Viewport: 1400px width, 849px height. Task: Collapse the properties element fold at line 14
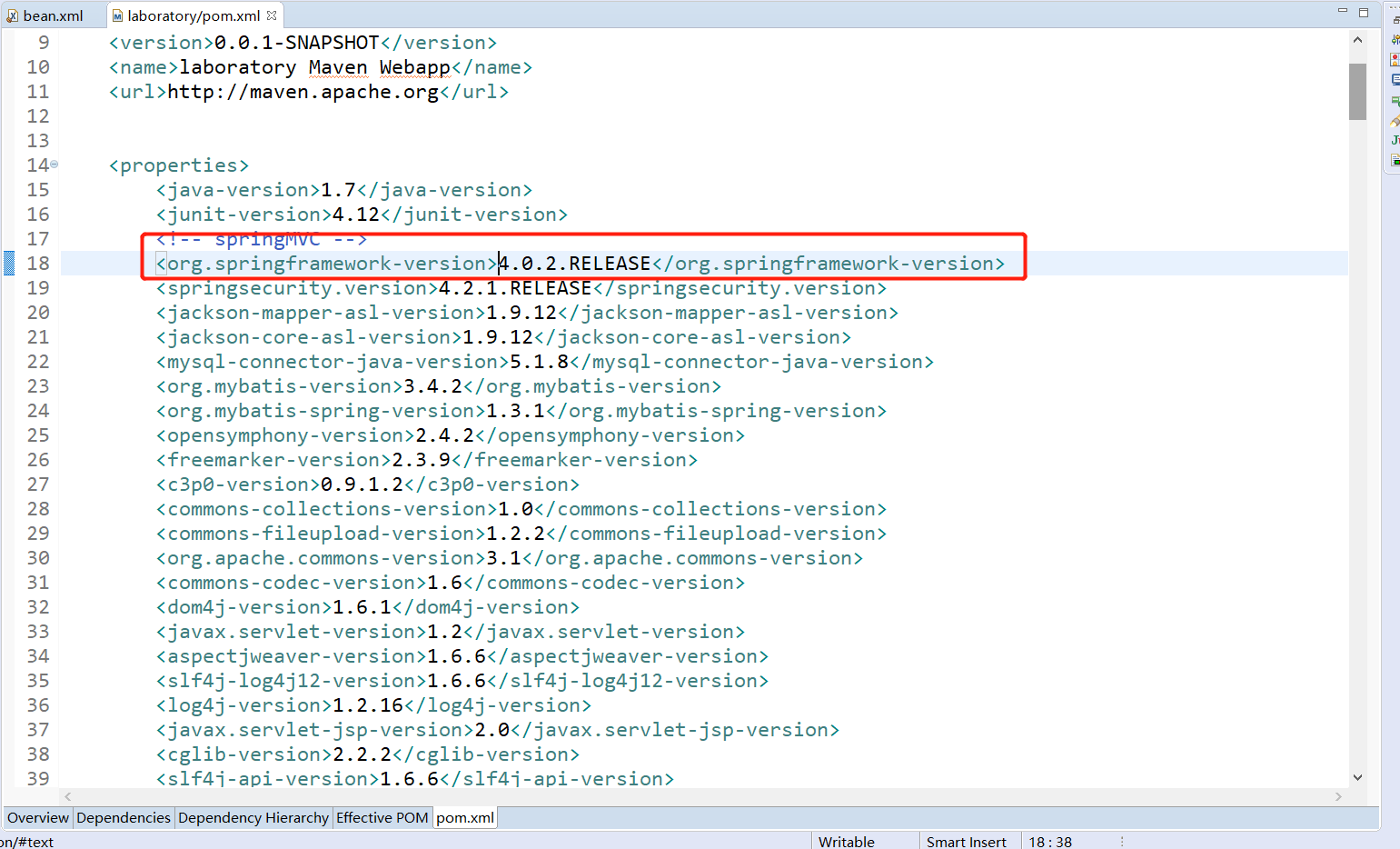[x=54, y=164]
